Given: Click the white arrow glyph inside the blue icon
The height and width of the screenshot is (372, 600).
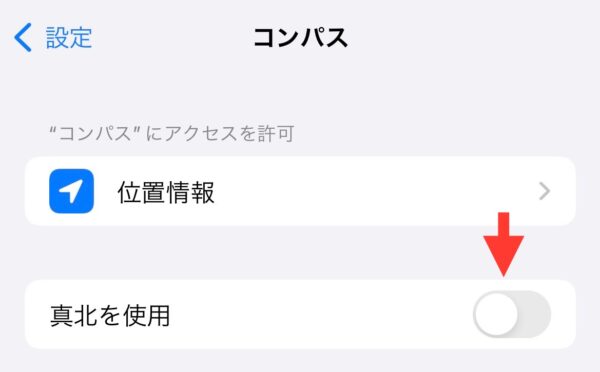Looking at the screenshot, I should tap(71, 191).
